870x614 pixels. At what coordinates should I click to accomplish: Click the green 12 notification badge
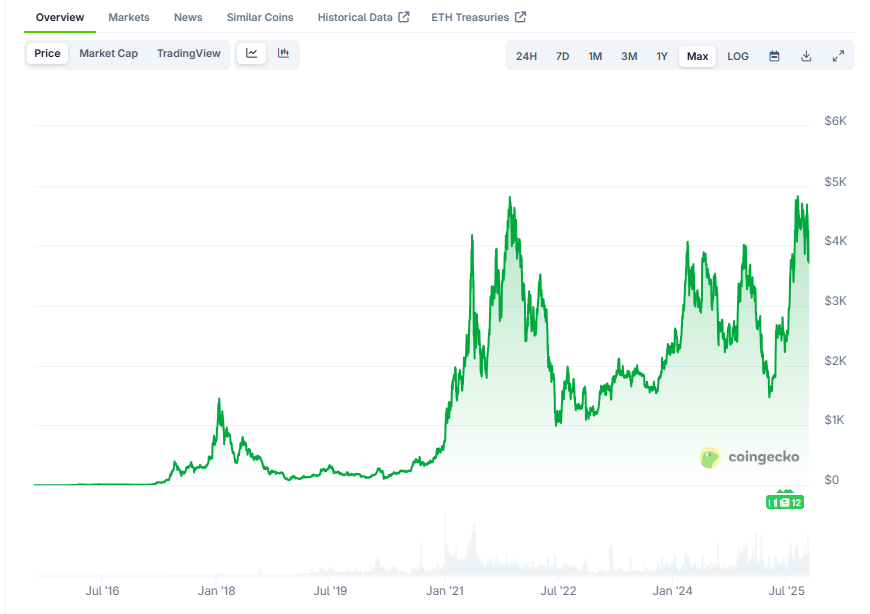[x=785, y=501]
